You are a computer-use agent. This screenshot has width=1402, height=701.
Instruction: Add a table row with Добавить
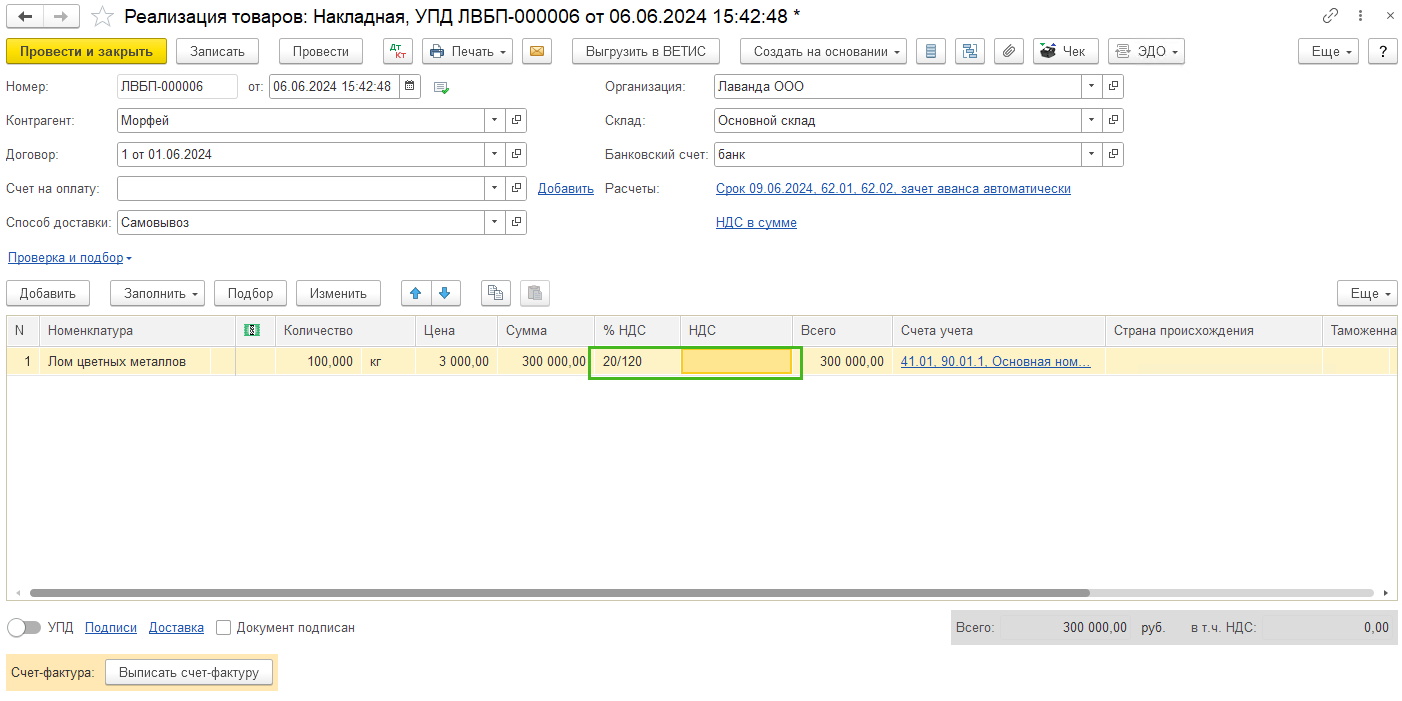pos(48,293)
